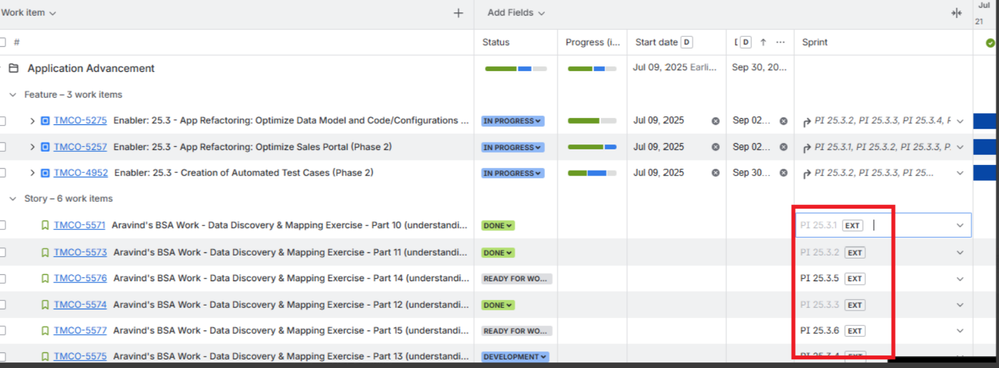The image size is (999, 368).
Task: Clear the start date of TMCO-4952
Action: 715,173
